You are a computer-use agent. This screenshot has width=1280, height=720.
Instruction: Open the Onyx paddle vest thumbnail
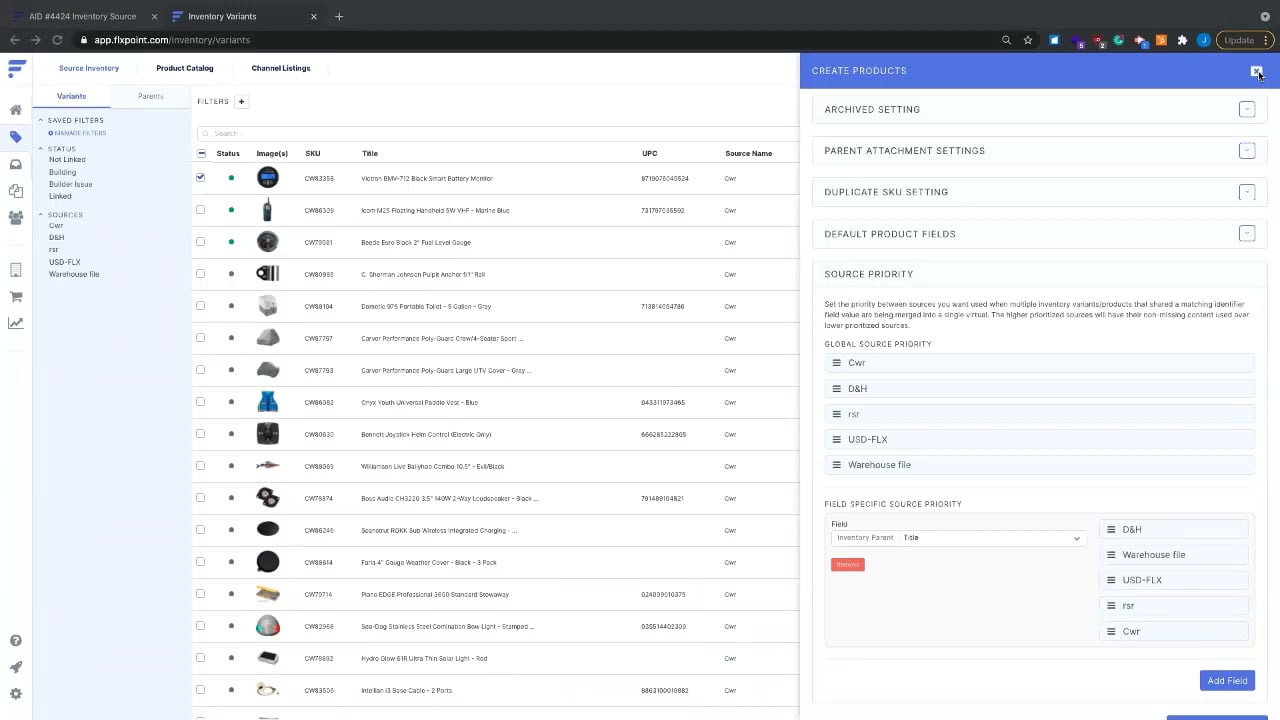[267, 402]
